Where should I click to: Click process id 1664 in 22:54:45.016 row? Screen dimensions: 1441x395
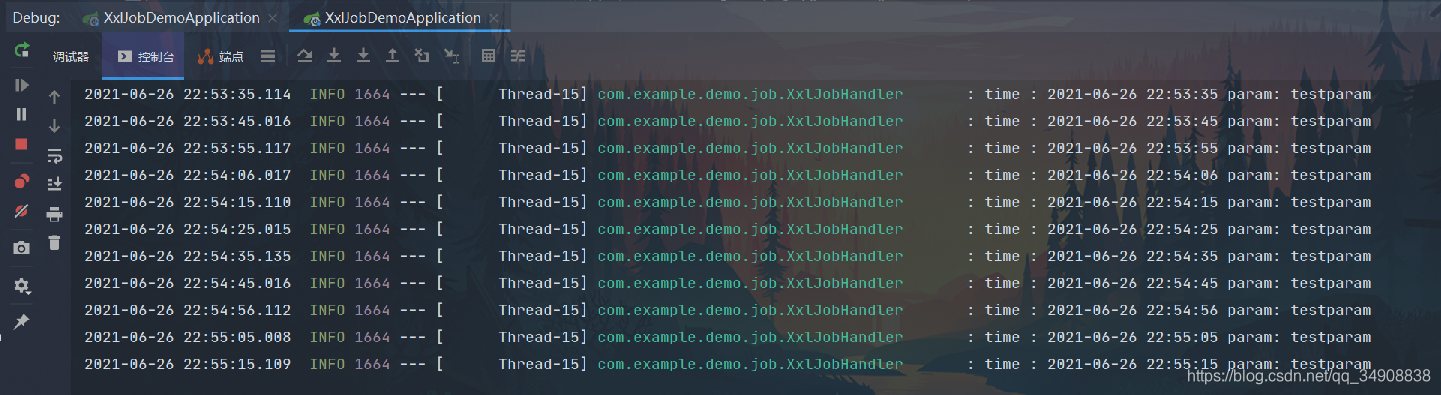(373, 283)
